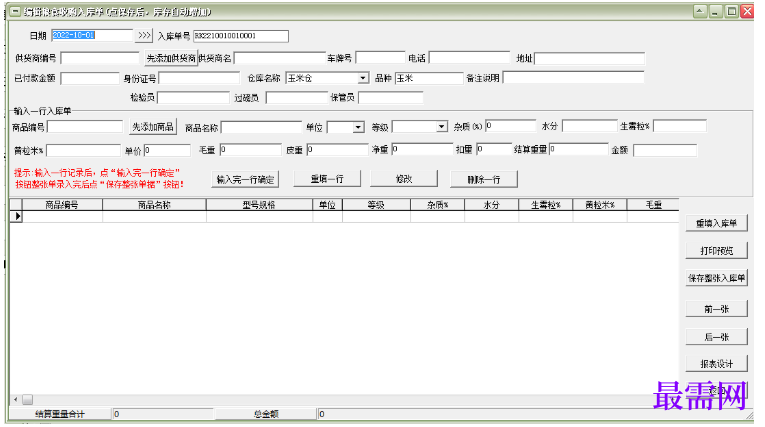Screen dimensions: 765x427
Task: Click the 品种 field showing 玉米
Action: pos(429,78)
